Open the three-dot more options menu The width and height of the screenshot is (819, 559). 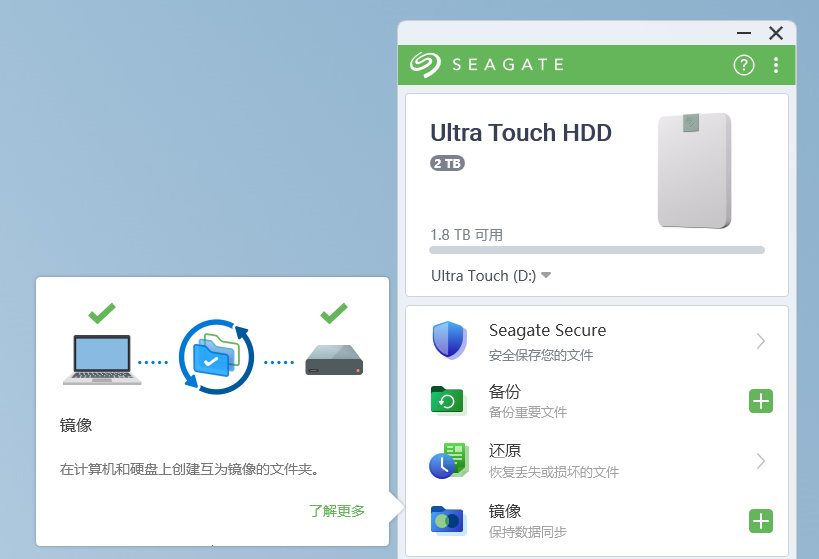pyautogui.click(x=776, y=65)
